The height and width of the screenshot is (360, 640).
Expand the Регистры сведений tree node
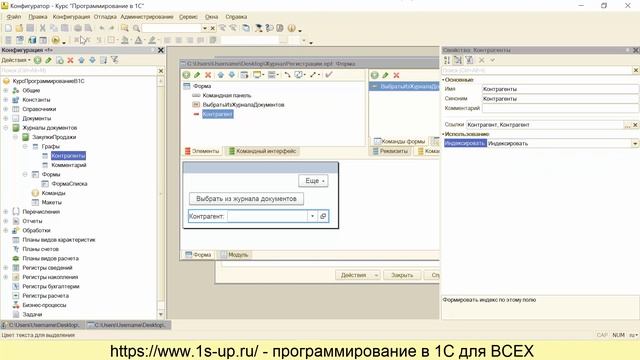tap(6, 268)
